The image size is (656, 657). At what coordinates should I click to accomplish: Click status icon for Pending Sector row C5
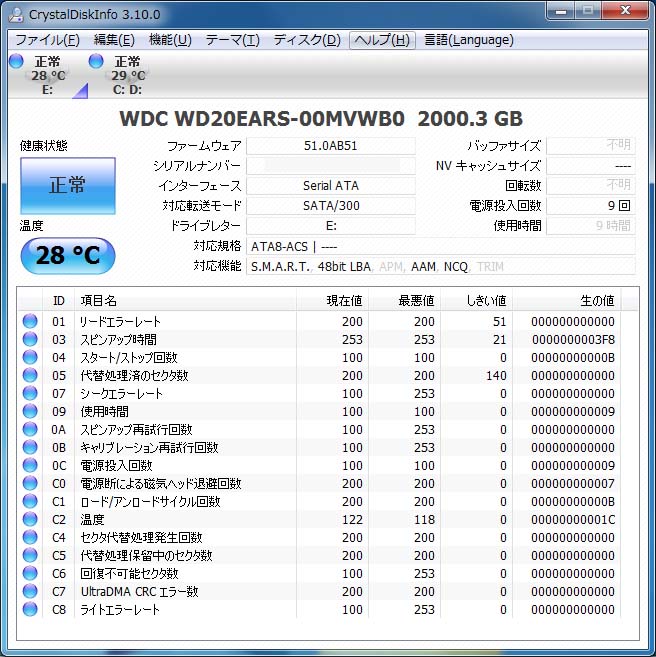30,556
